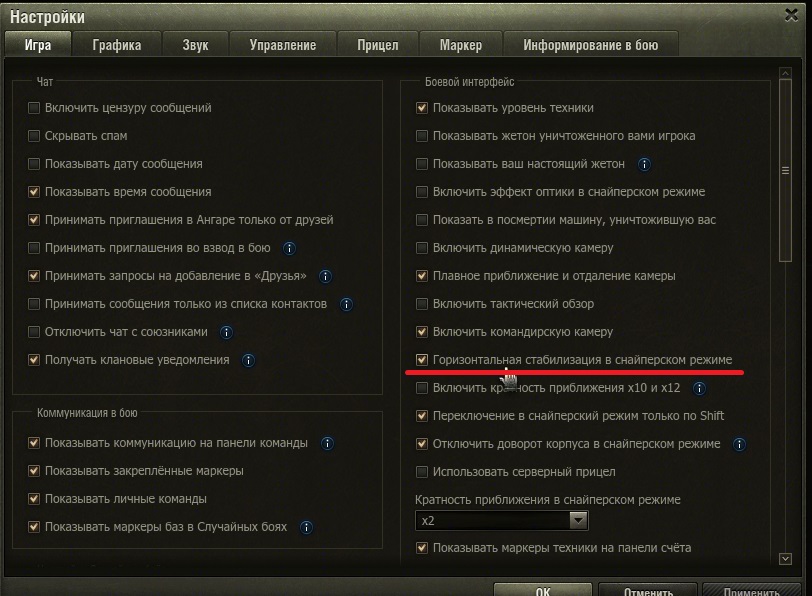Open info icon for «Получать клановые уведомления»

click(x=248, y=360)
